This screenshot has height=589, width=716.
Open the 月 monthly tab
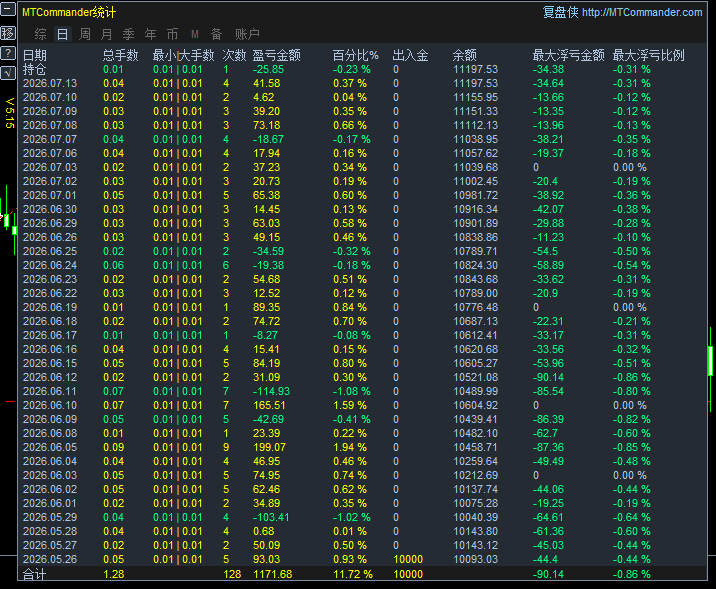click(106, 34)
